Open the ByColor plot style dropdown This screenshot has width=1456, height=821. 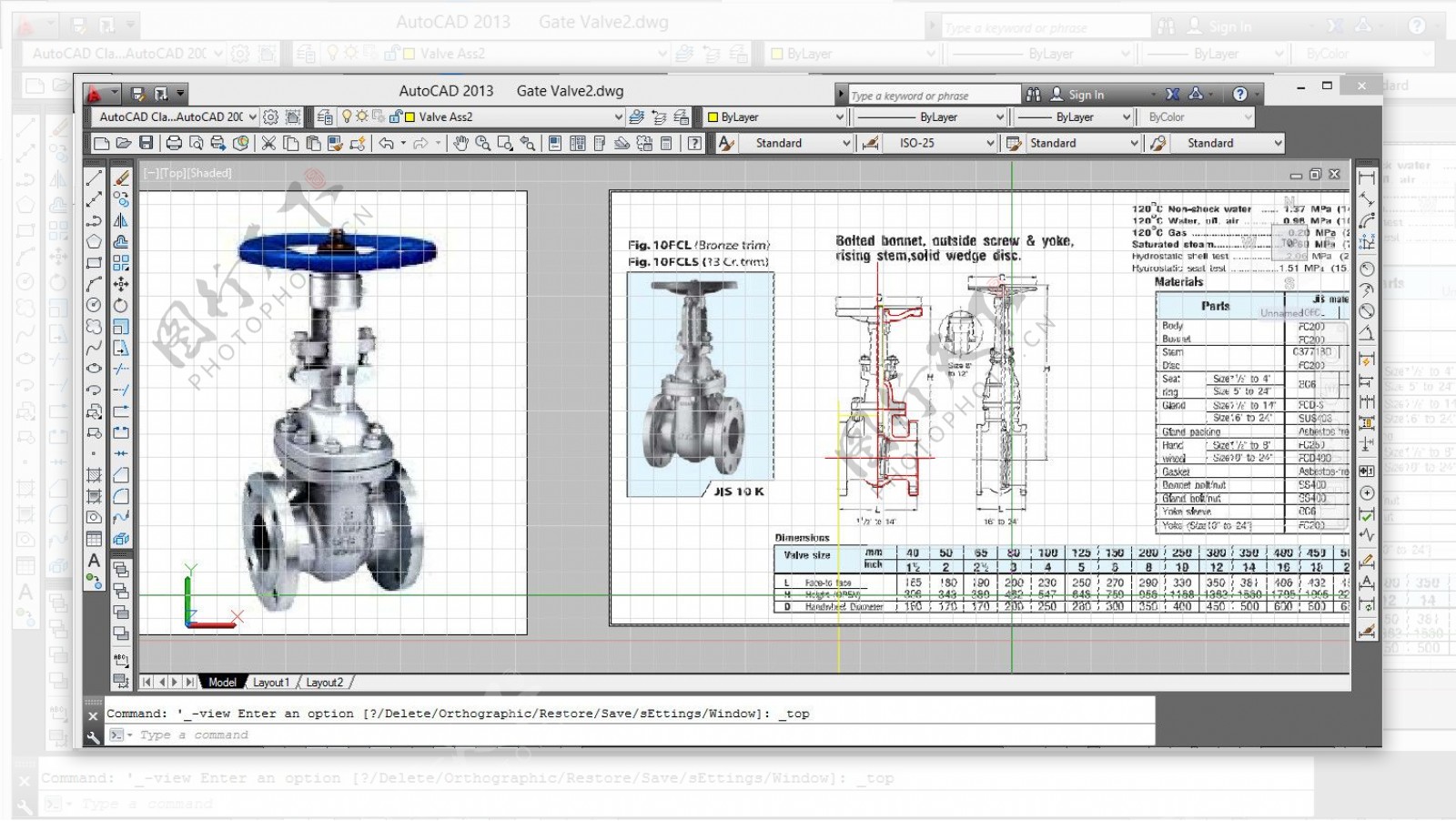point(1248,117)
